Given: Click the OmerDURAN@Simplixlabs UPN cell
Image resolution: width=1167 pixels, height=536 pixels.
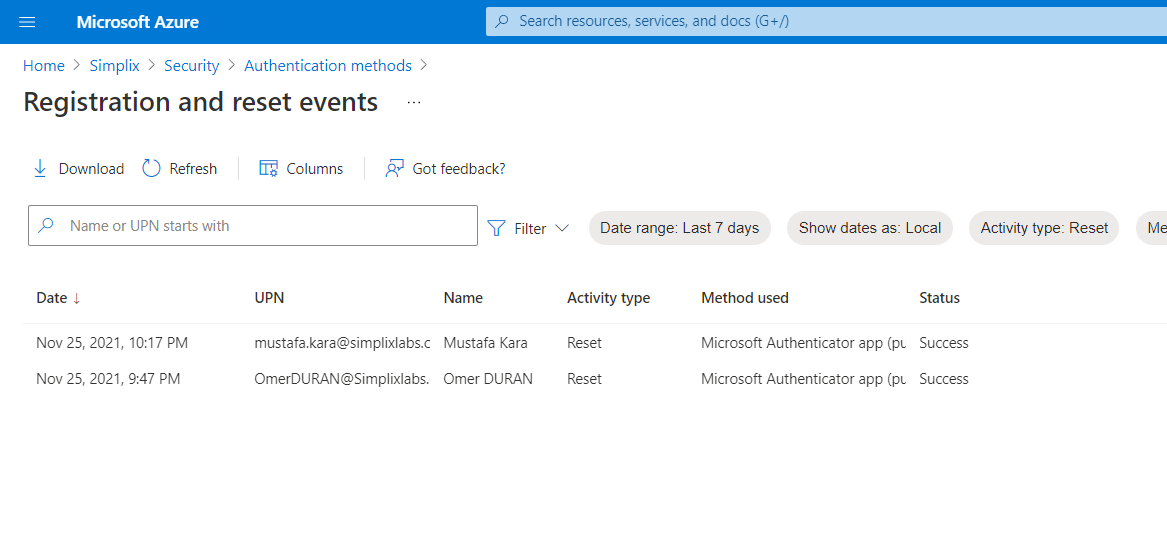Looking at the screenshot, I should tap(342, 379).
